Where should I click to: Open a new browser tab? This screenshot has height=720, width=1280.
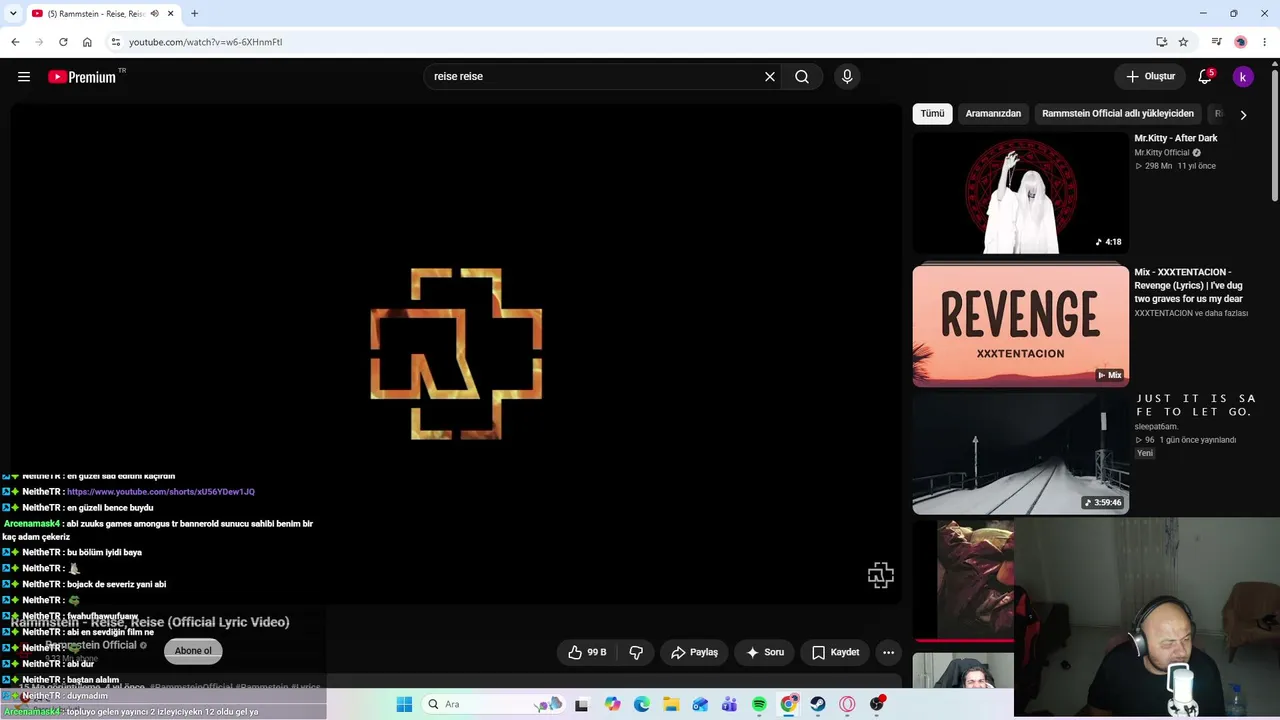(x=194, y=14)
